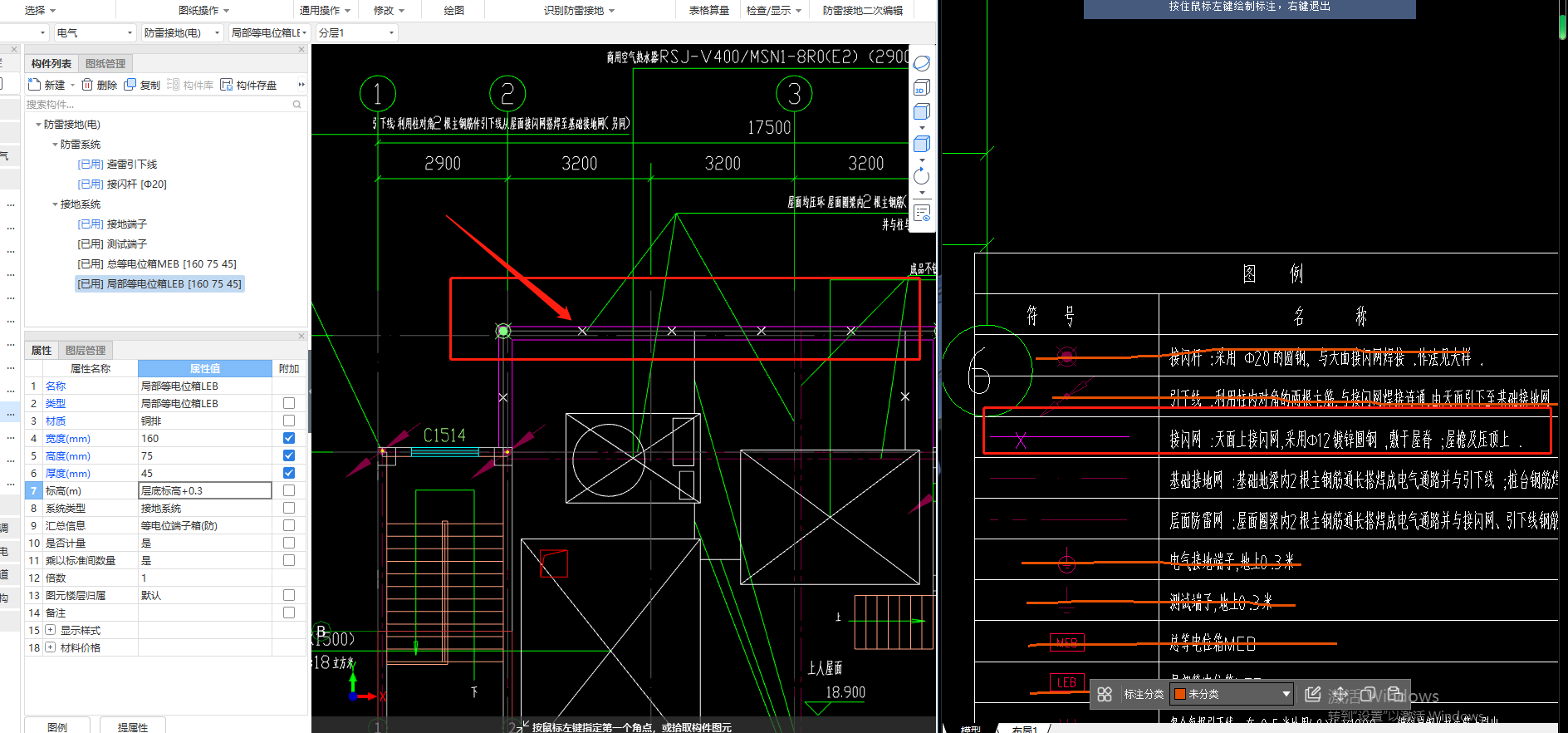This screenshot has width=1568, height=733.
Task: Click the copy annotation icon in floating bar
Action: (1367, 694)
